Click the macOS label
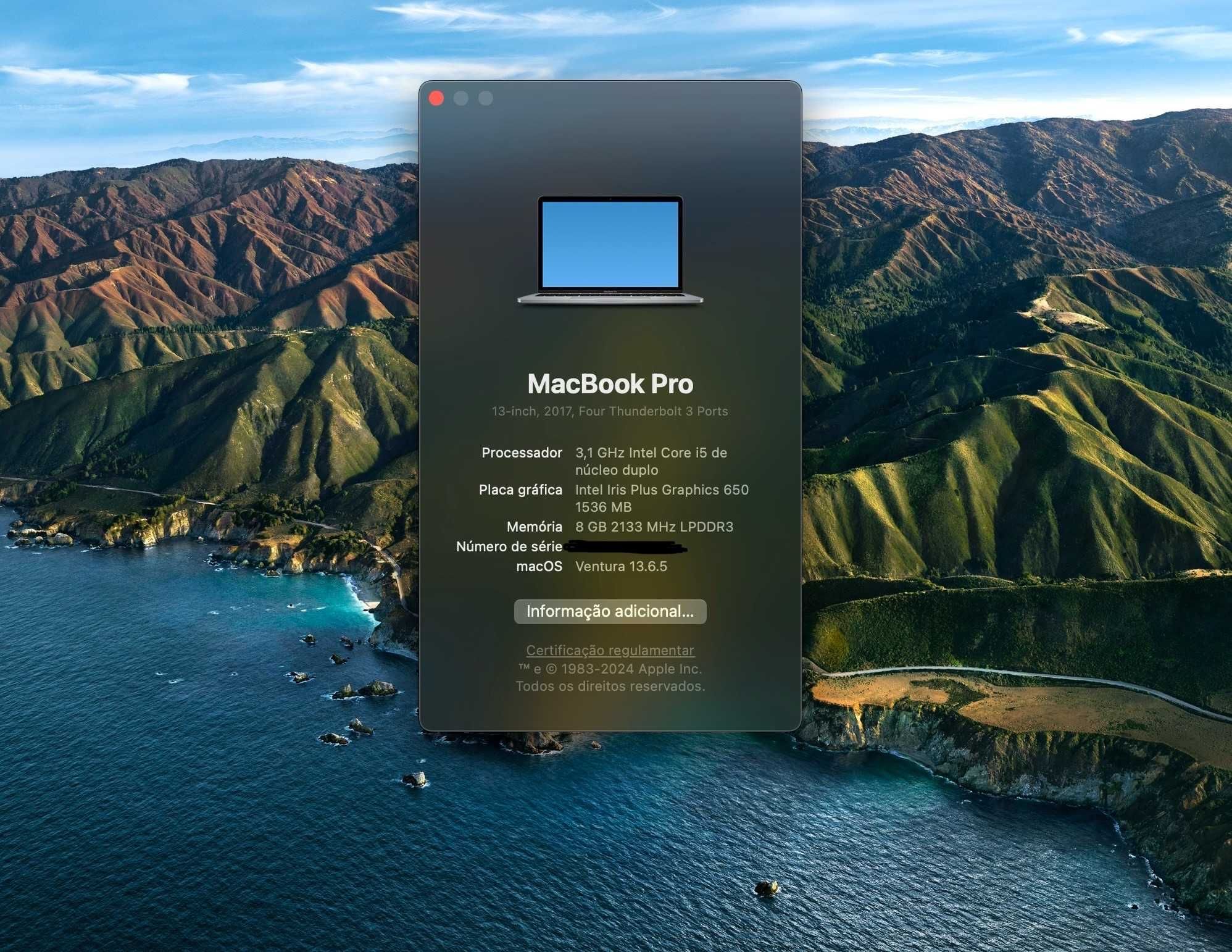Viewport: 1232px width, 952px height. point(539,566)
